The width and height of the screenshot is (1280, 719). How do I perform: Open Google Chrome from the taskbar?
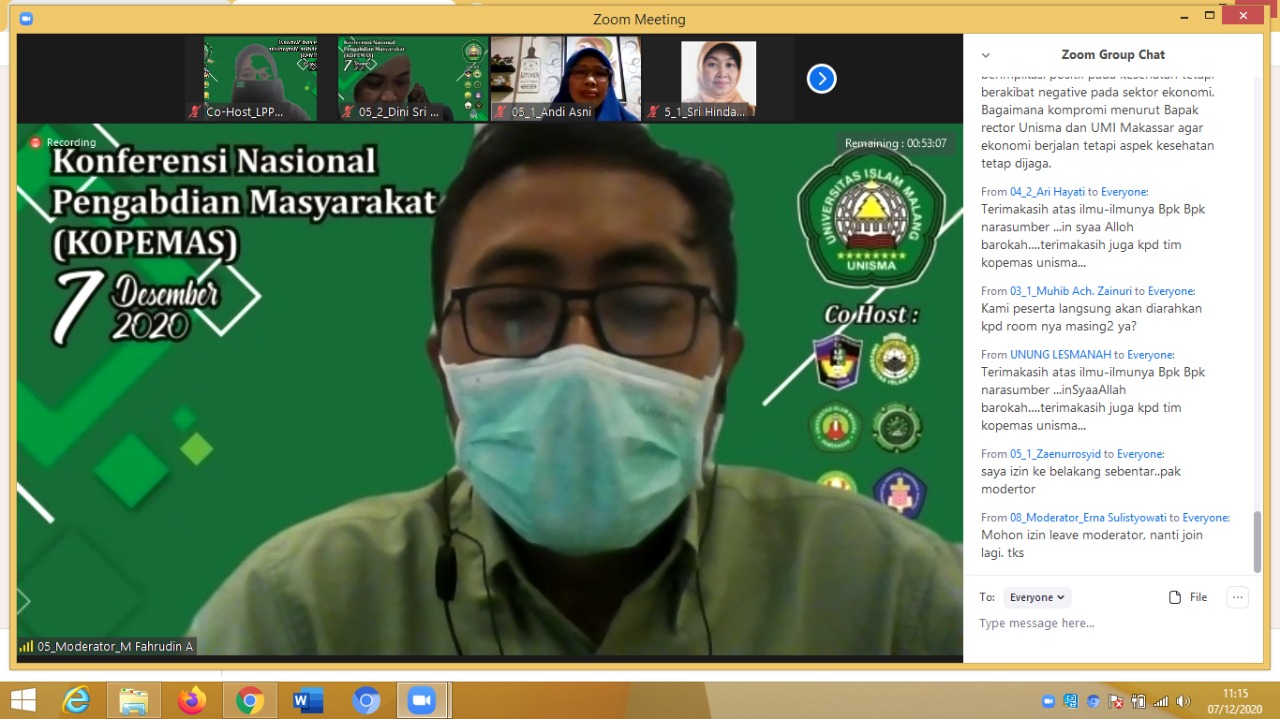[250, 701]
